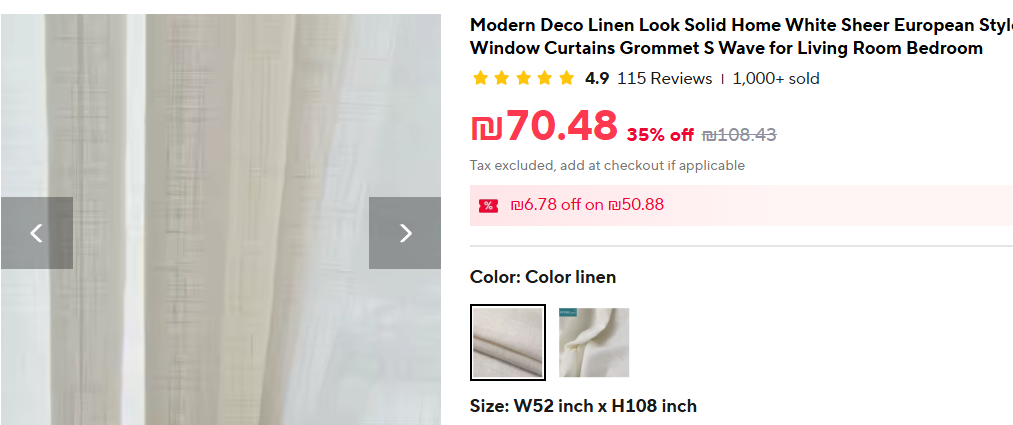
Task: Click the 1,000+ sold text
Action: pos(776,78)
